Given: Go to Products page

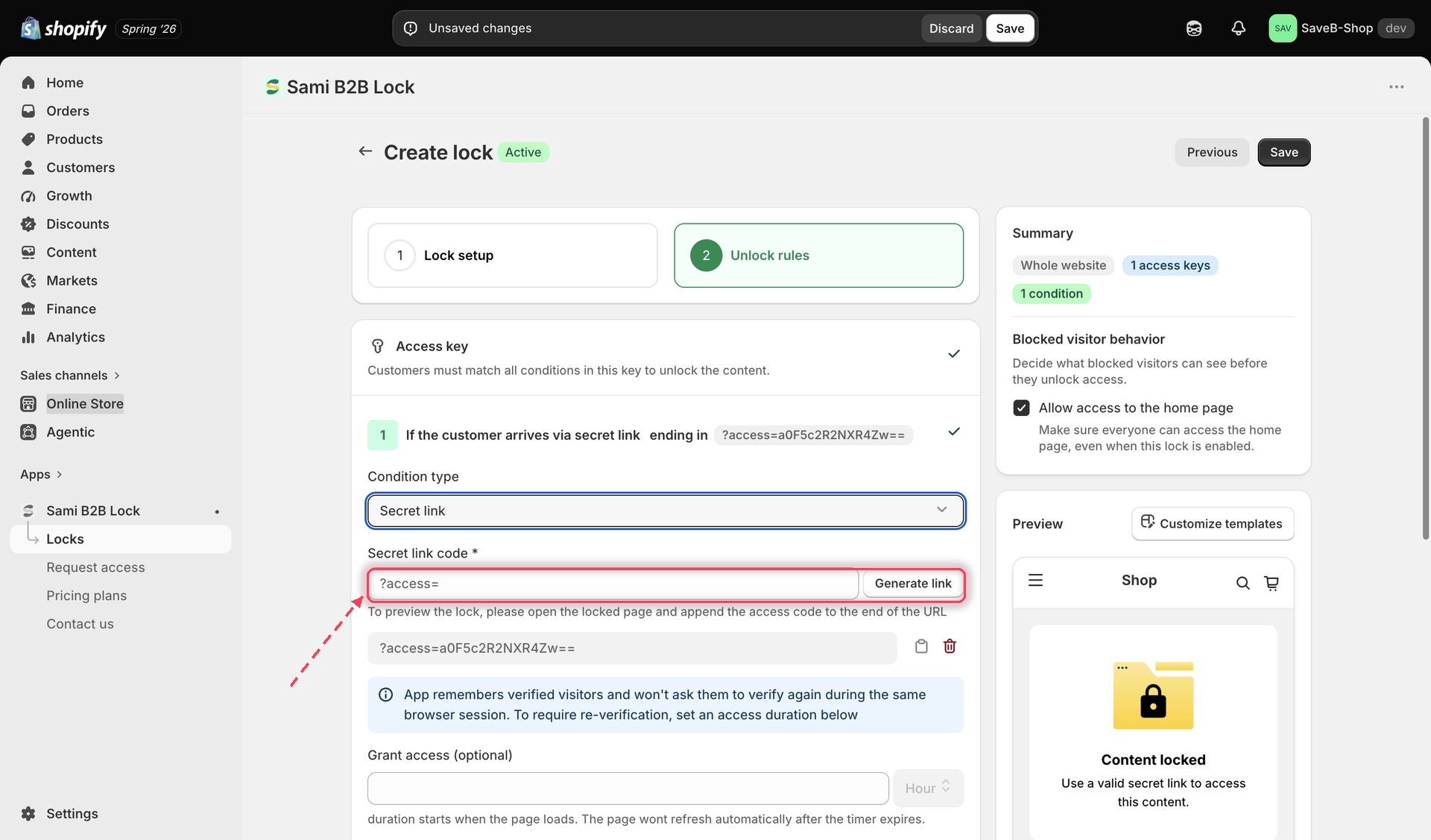Looking at the screenshot, I should point(75,139).
